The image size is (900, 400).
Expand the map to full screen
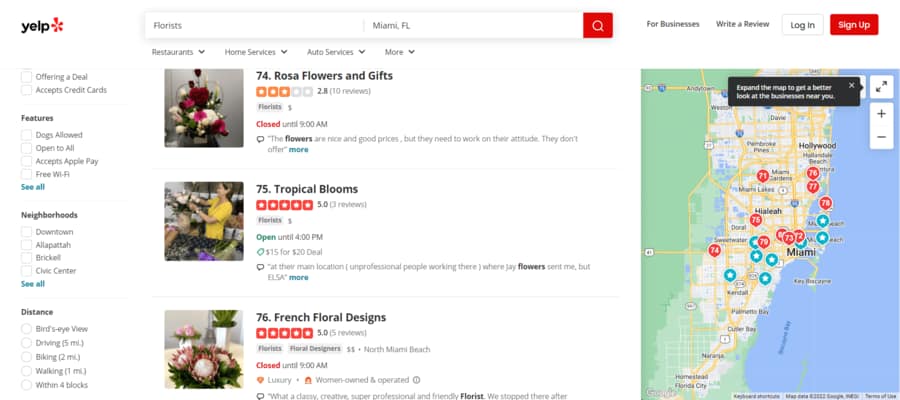pyautogui.click(x=881, y=87)
